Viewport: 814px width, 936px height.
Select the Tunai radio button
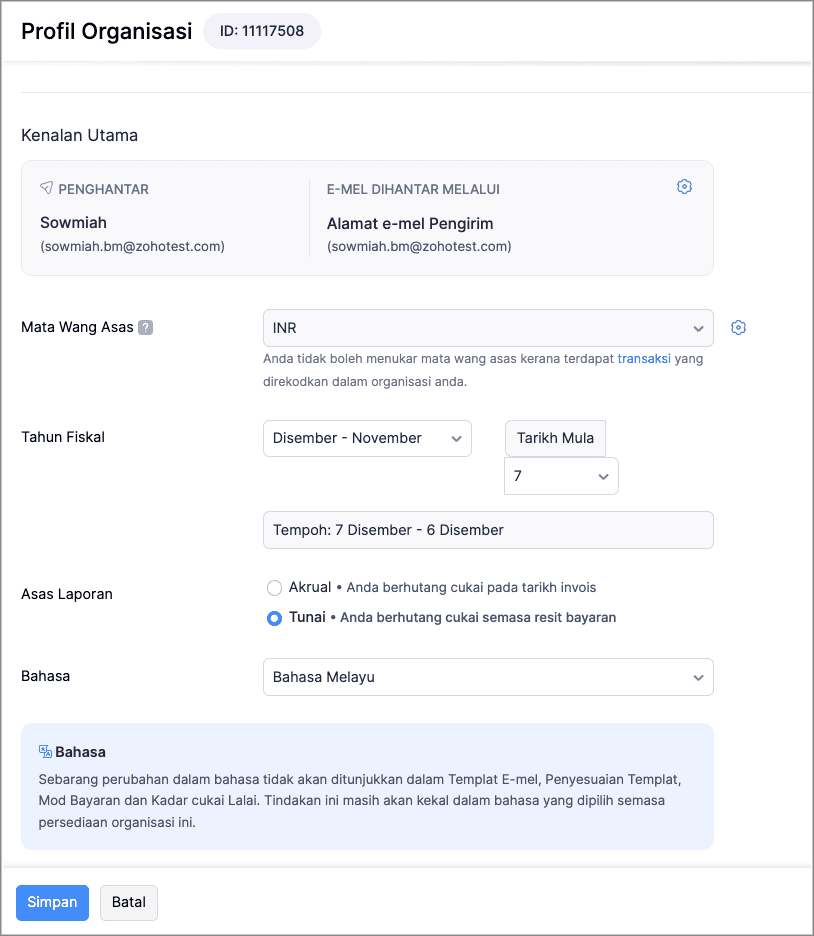275,618
